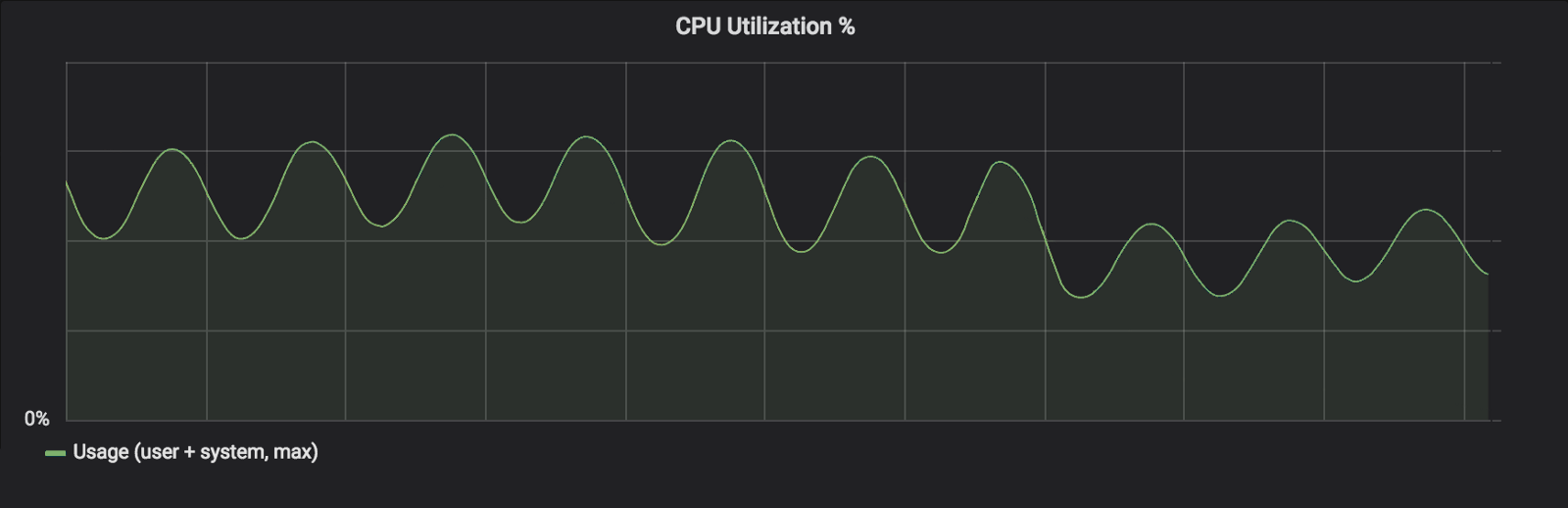Click the 0% y-axis label
This screenshot has height=508, width=1568.
tap(36, 419)
